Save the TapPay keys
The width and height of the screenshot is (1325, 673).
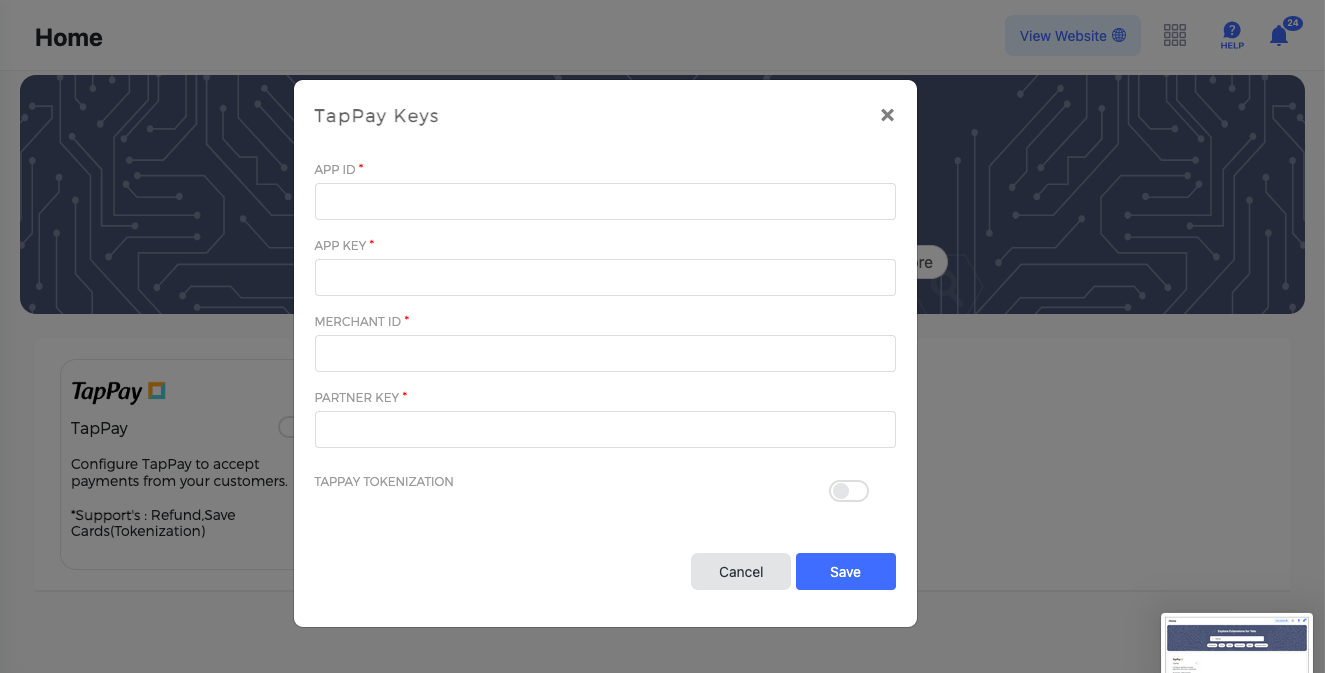[x=845, y=571]
